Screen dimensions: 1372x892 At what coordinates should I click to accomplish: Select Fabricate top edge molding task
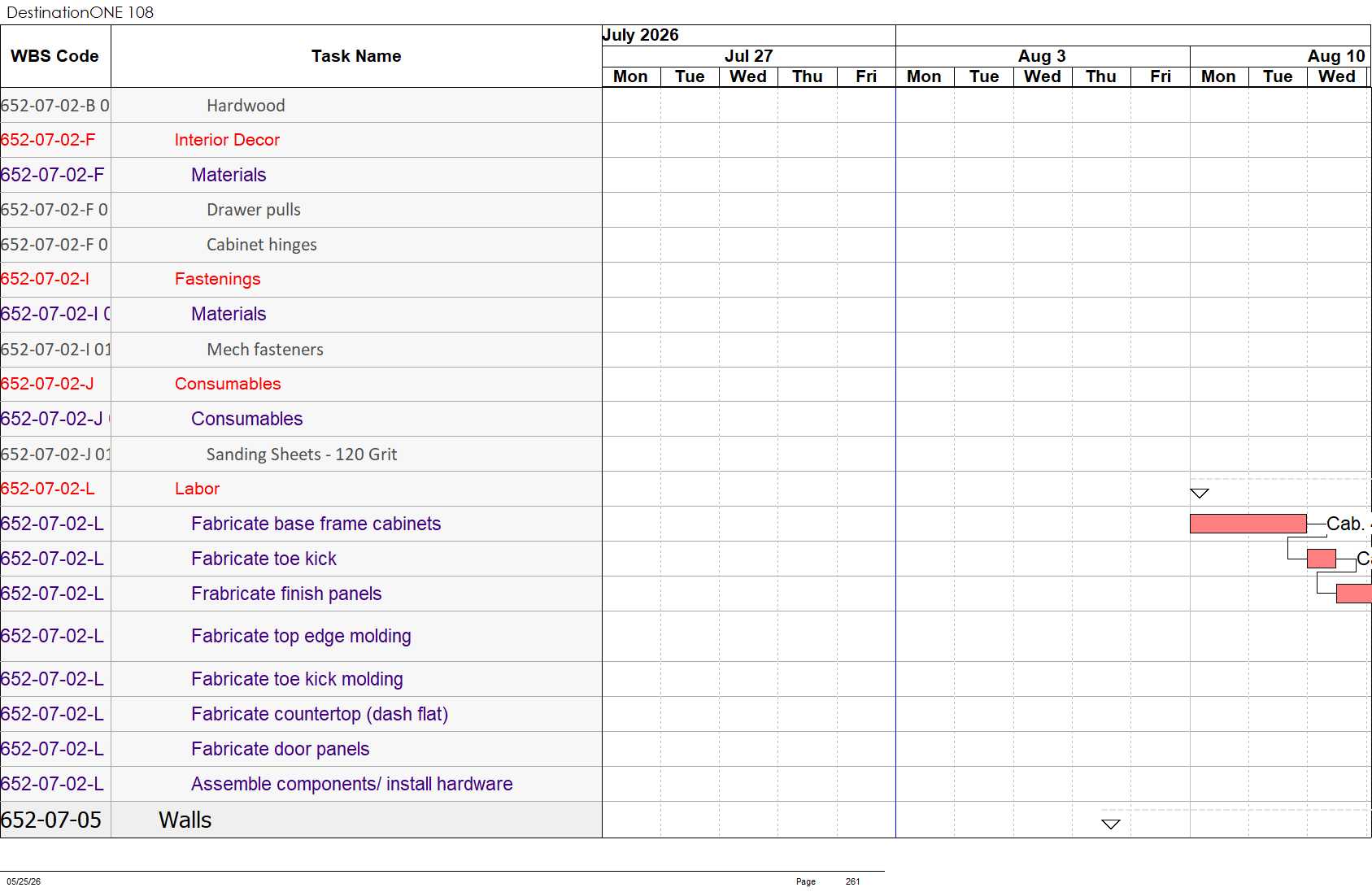pos(301,636)
